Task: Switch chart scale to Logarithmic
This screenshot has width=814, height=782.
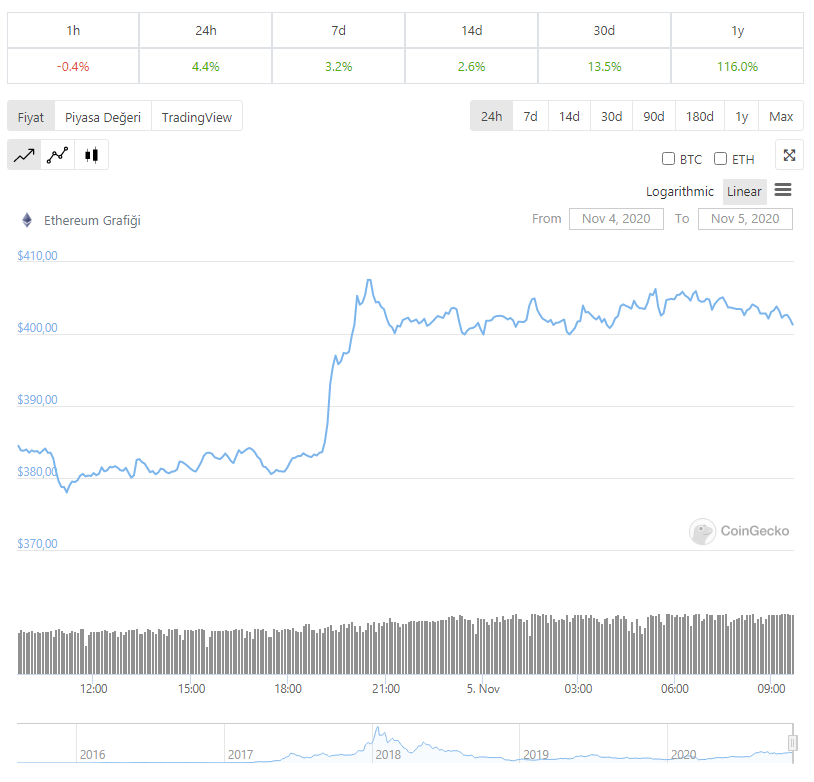Action: (680, 191)
